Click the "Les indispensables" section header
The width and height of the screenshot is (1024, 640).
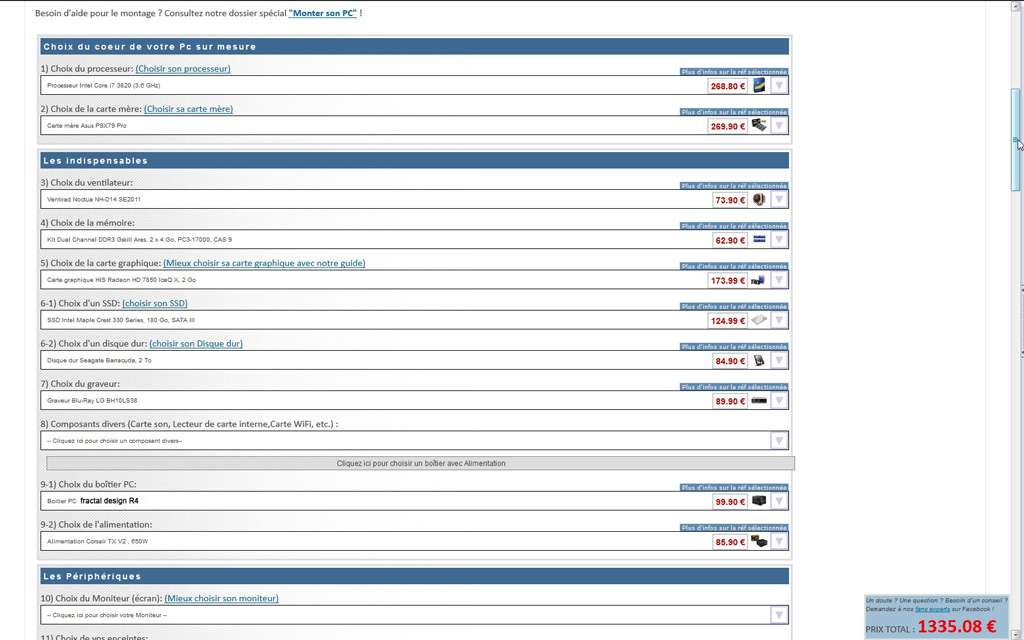pos(414,161)
